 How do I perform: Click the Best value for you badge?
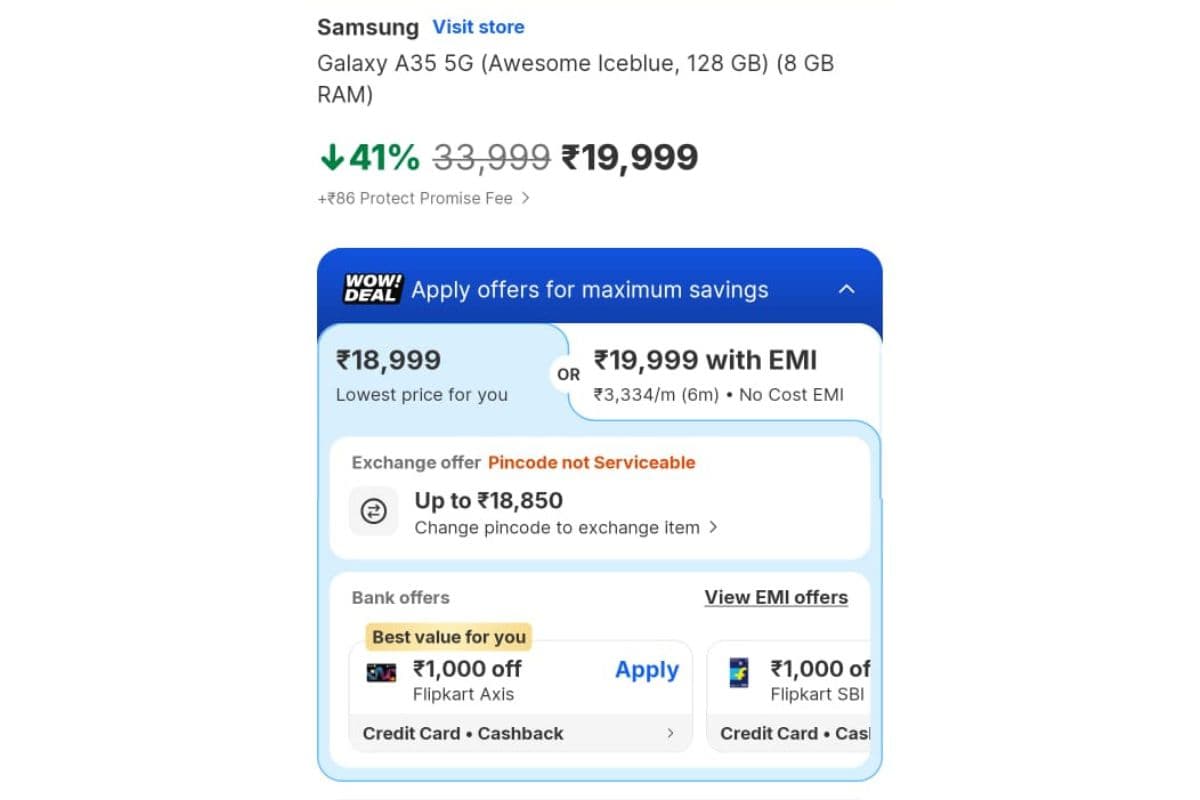tap(447, 637)
